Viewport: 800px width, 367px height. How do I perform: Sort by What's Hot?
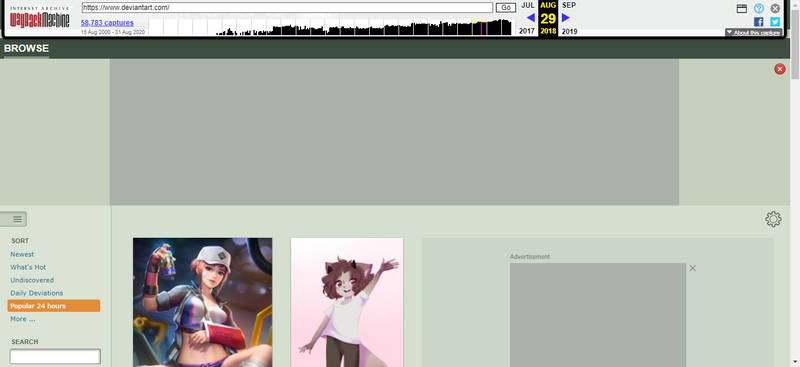tap(28, 267)
